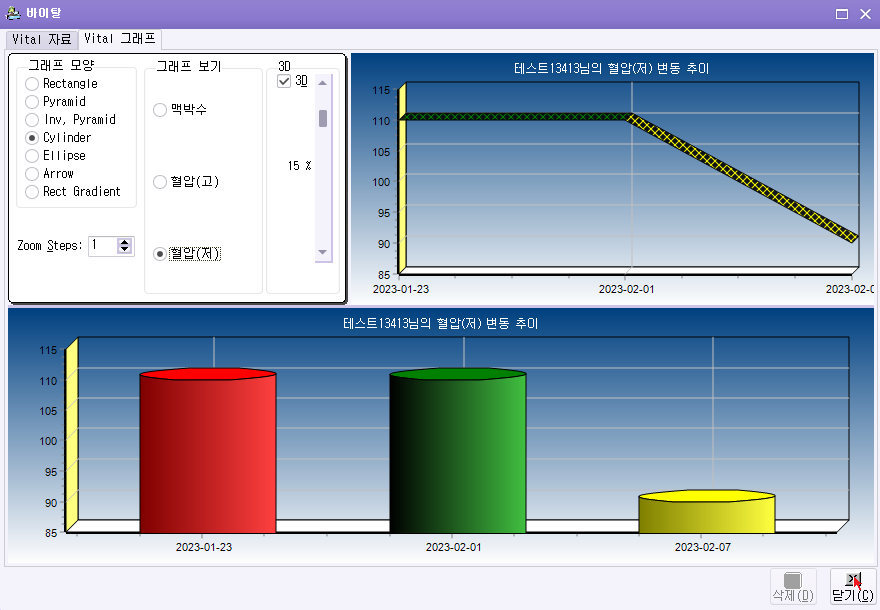Close the 바이탈 window with X
Screen dimensions: 880x610
[x=865, y=14]
